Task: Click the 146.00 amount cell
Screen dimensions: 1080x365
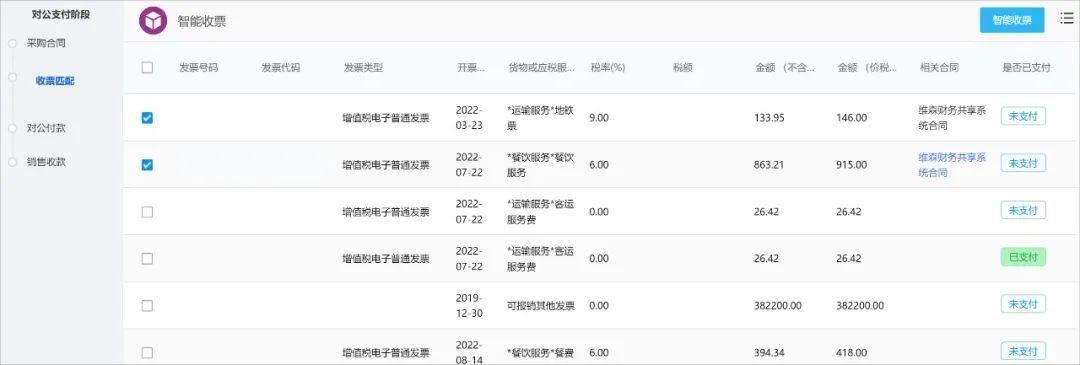Action: 851,118
